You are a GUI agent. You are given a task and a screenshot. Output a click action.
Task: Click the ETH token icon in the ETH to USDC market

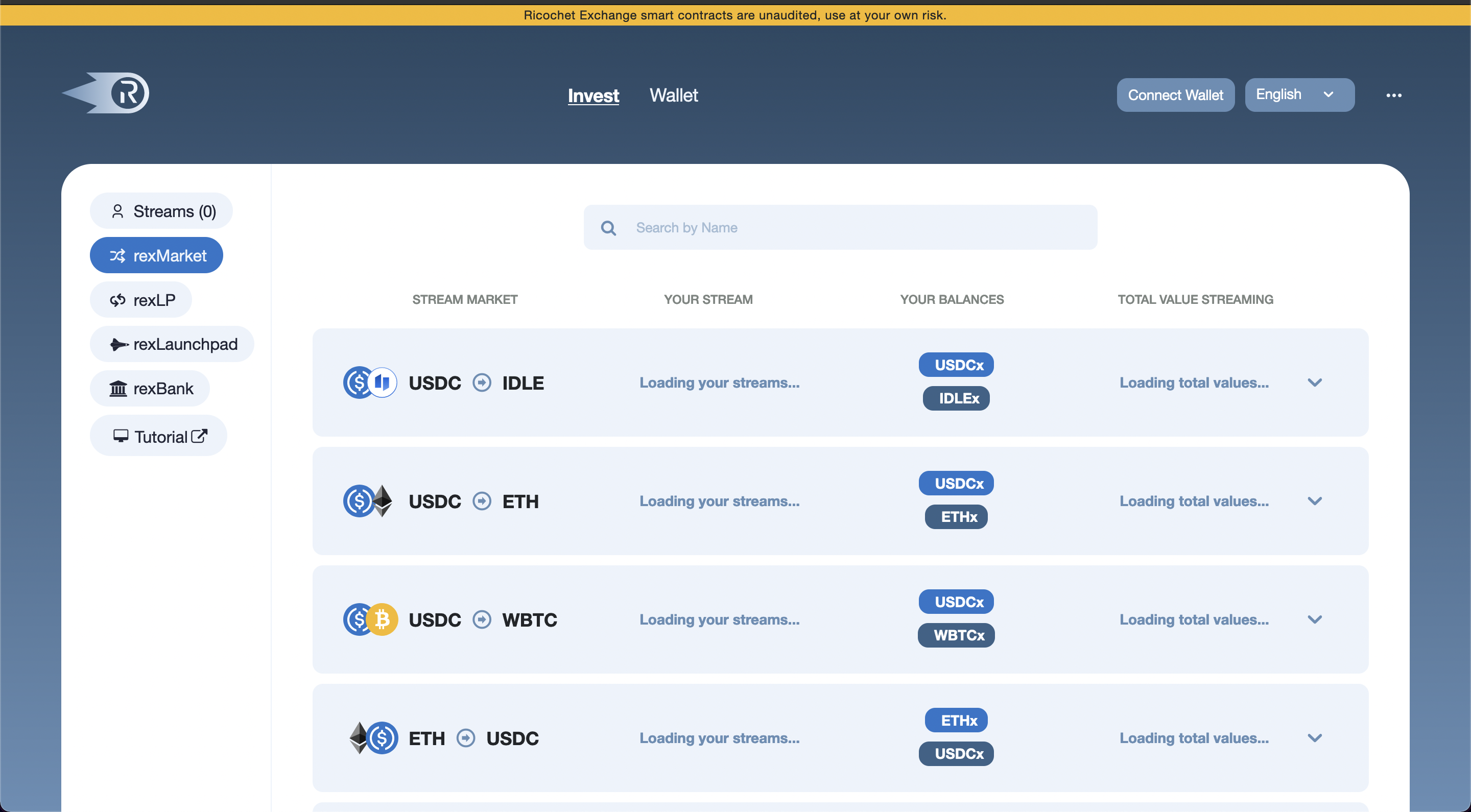tap(360, 738)
